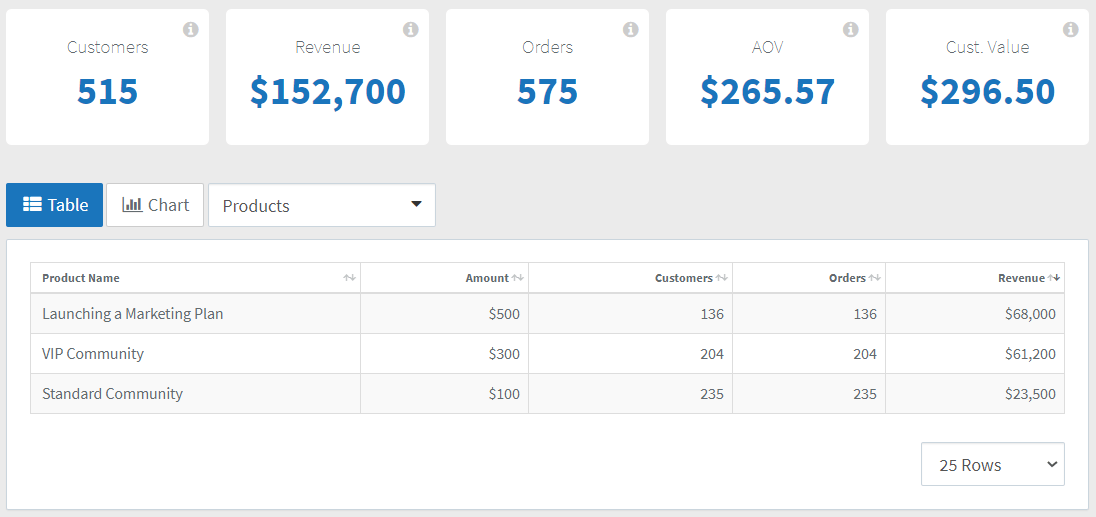The image size is (1096, 517).
Task: Click sort arrows on Orders column
Action: click(x=874, y=278)
